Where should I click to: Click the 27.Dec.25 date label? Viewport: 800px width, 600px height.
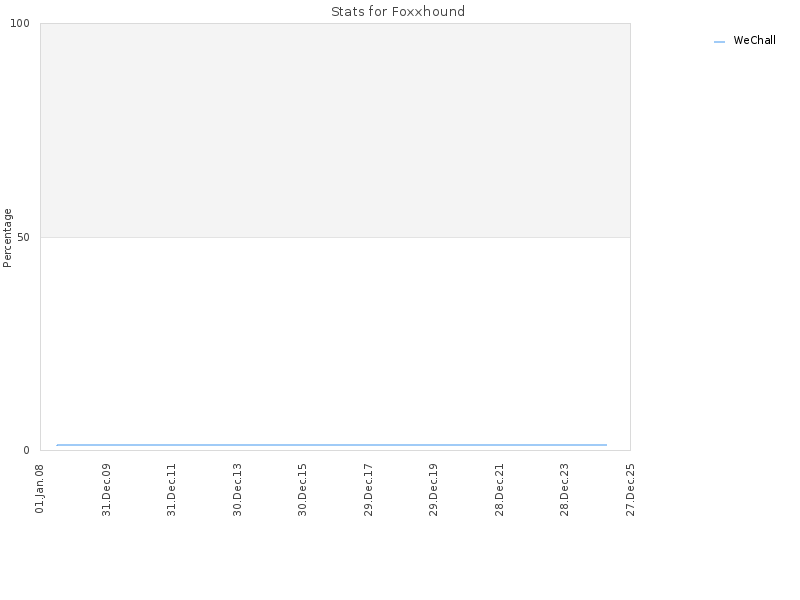click(630, 490)
